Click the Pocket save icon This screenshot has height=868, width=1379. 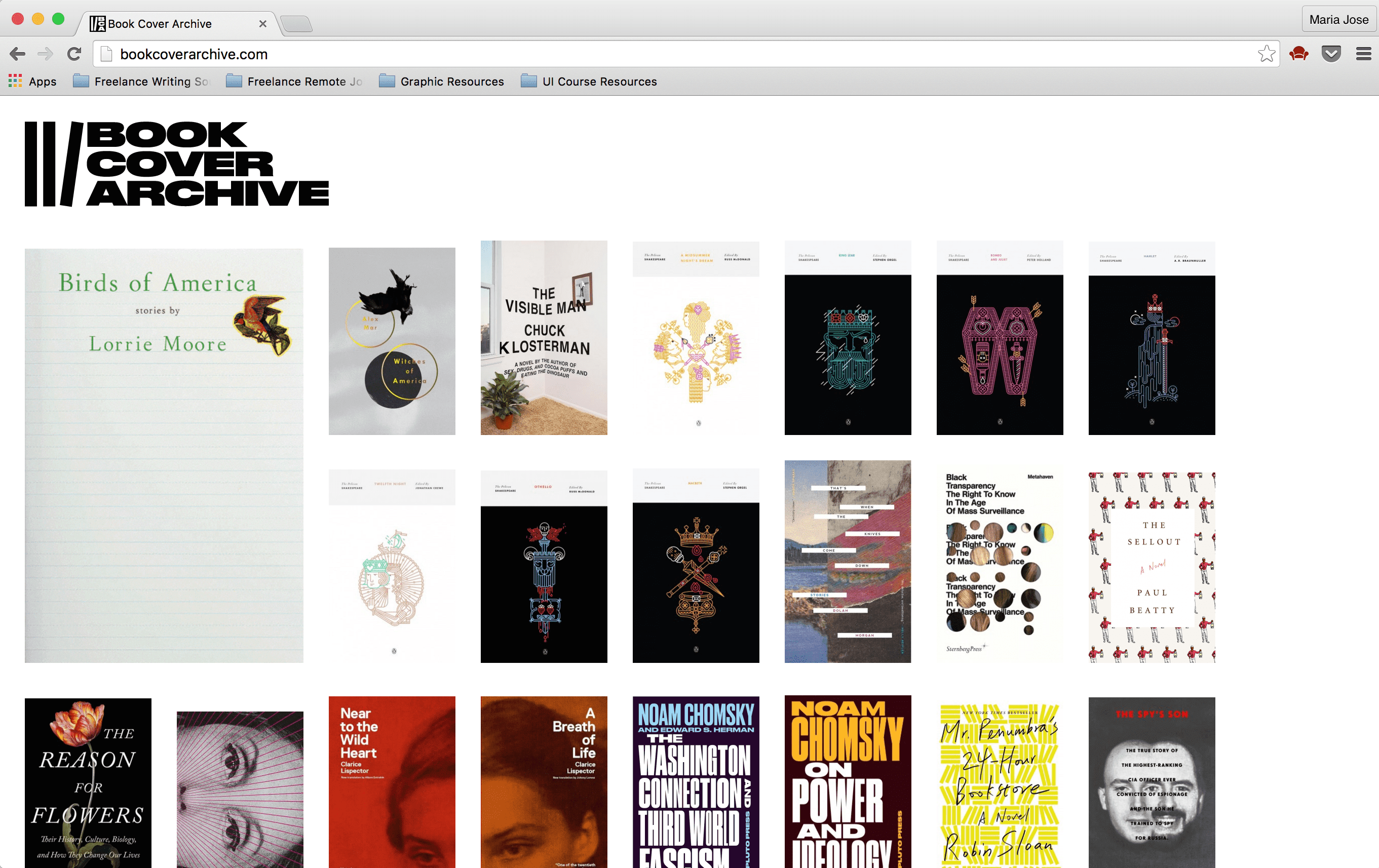[x=1331, y=53]
